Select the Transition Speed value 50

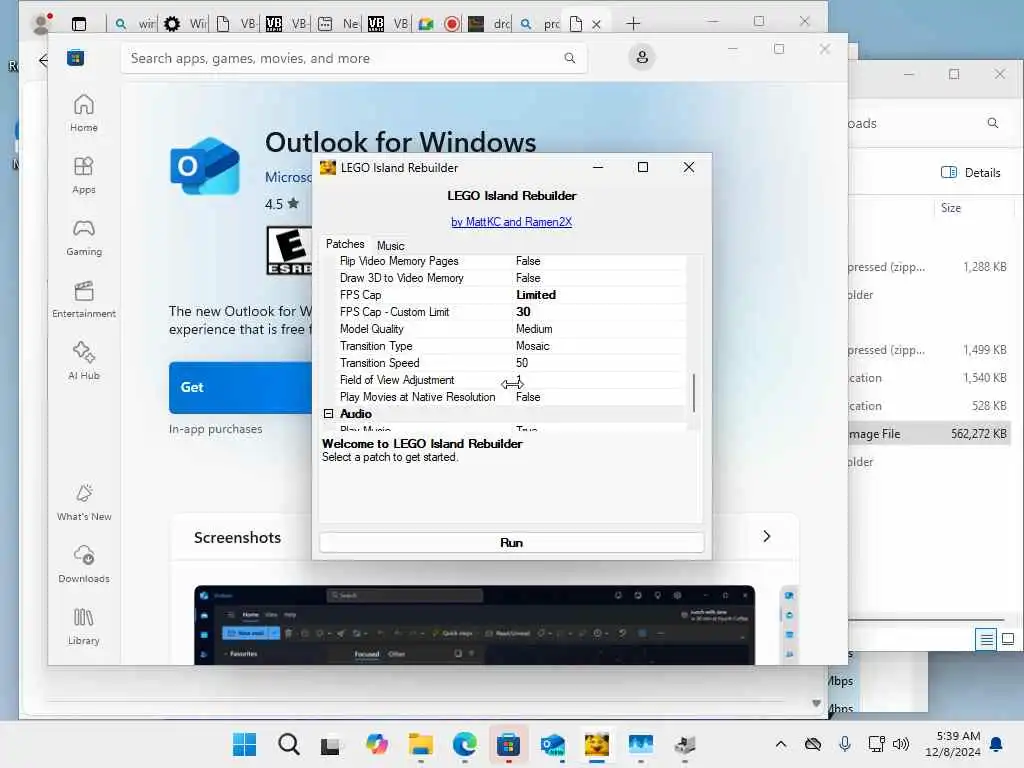pos(522,362)
